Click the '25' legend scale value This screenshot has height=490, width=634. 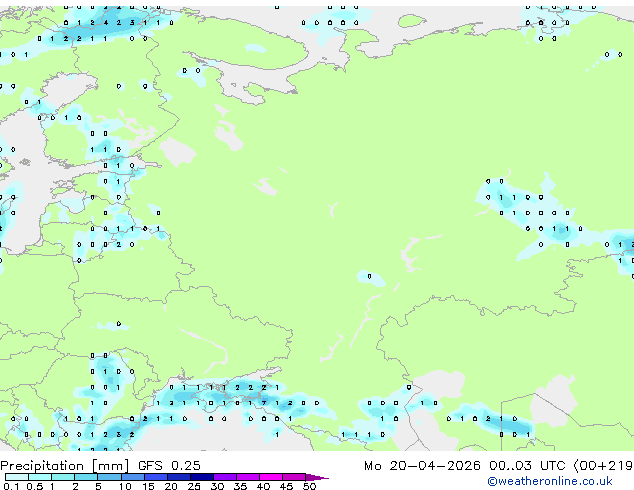(x=194, y=486)
